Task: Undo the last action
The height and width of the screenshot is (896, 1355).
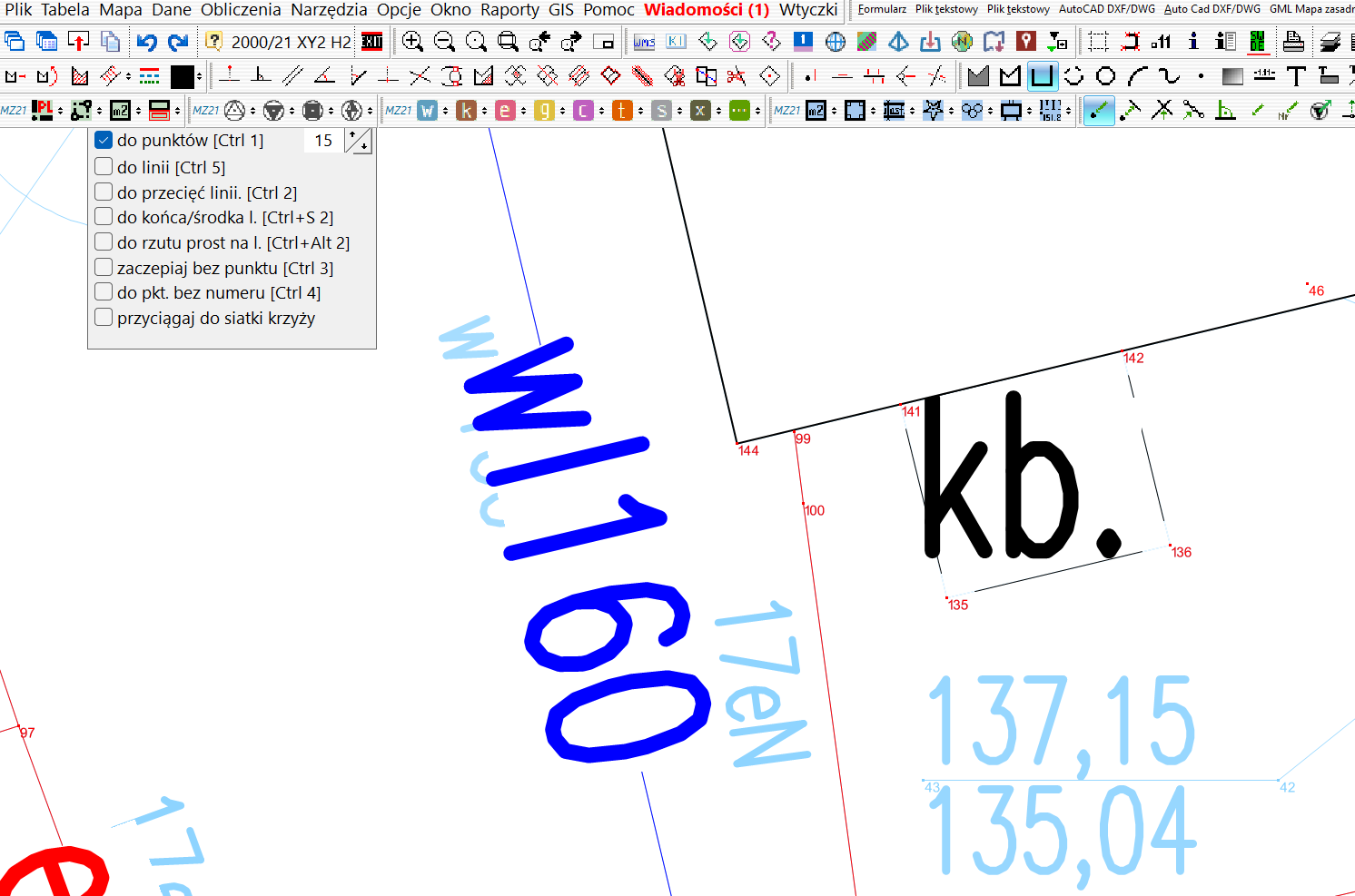Action: click(x=147, y=42)
